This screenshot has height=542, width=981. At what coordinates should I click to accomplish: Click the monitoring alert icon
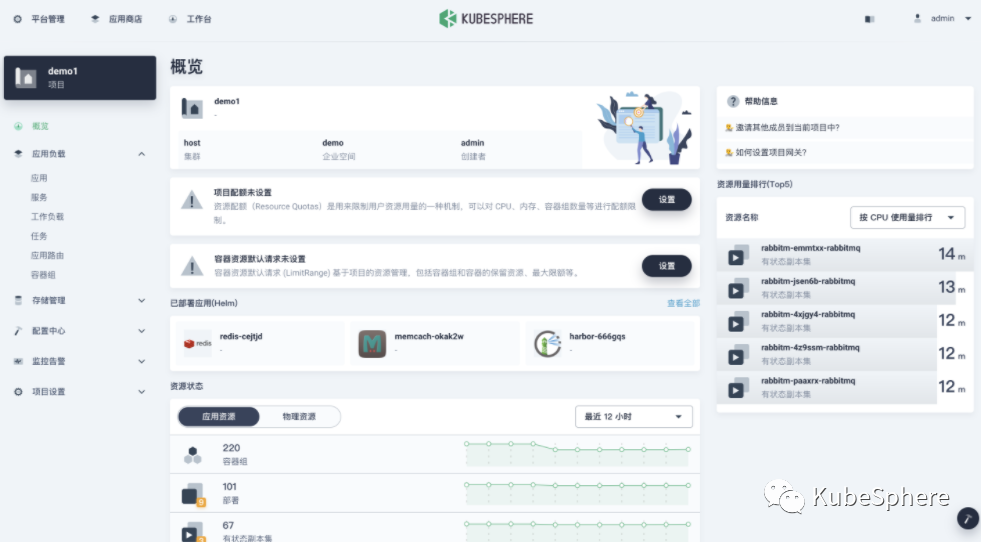pyautogui.click(x=18, y=361)
